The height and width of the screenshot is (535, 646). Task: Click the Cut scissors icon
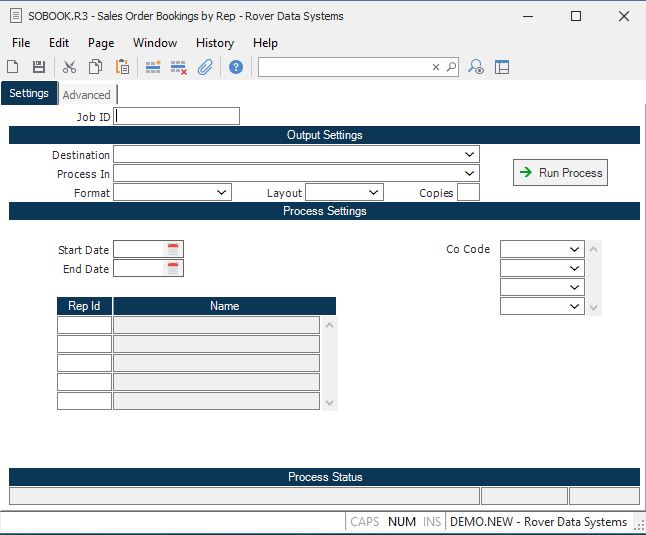coord(69,67)
